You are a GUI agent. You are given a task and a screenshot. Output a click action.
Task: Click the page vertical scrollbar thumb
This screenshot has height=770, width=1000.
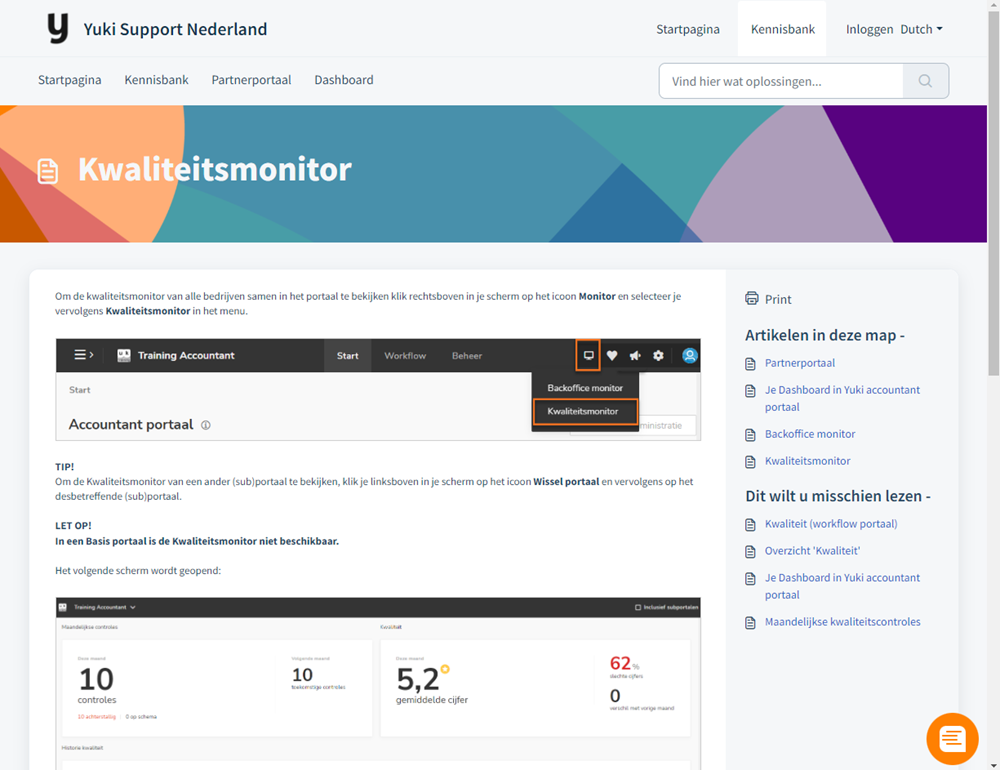pyautogui.click(x=994, y=193)
